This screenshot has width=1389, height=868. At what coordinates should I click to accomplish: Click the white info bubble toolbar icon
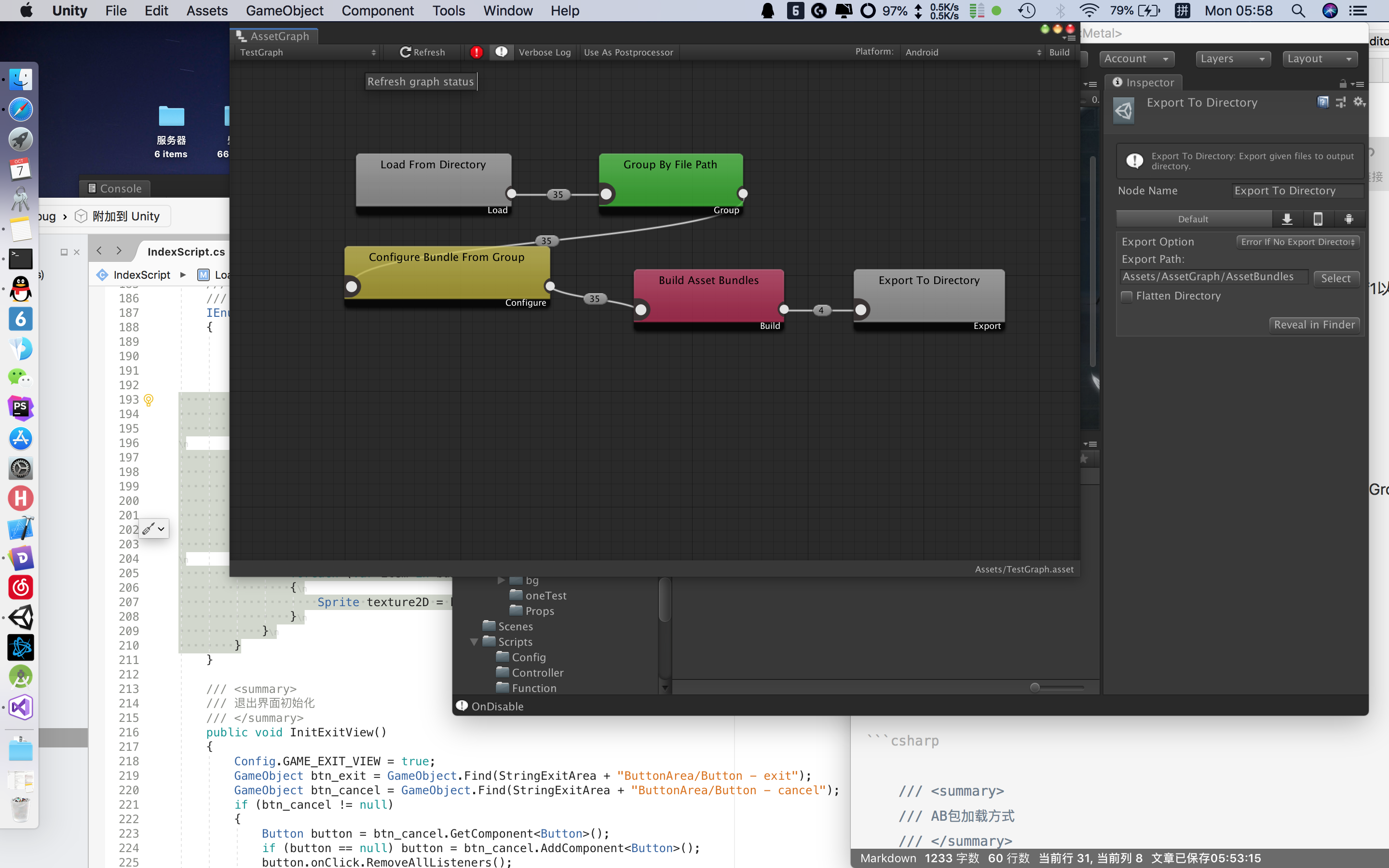point(501,52)
